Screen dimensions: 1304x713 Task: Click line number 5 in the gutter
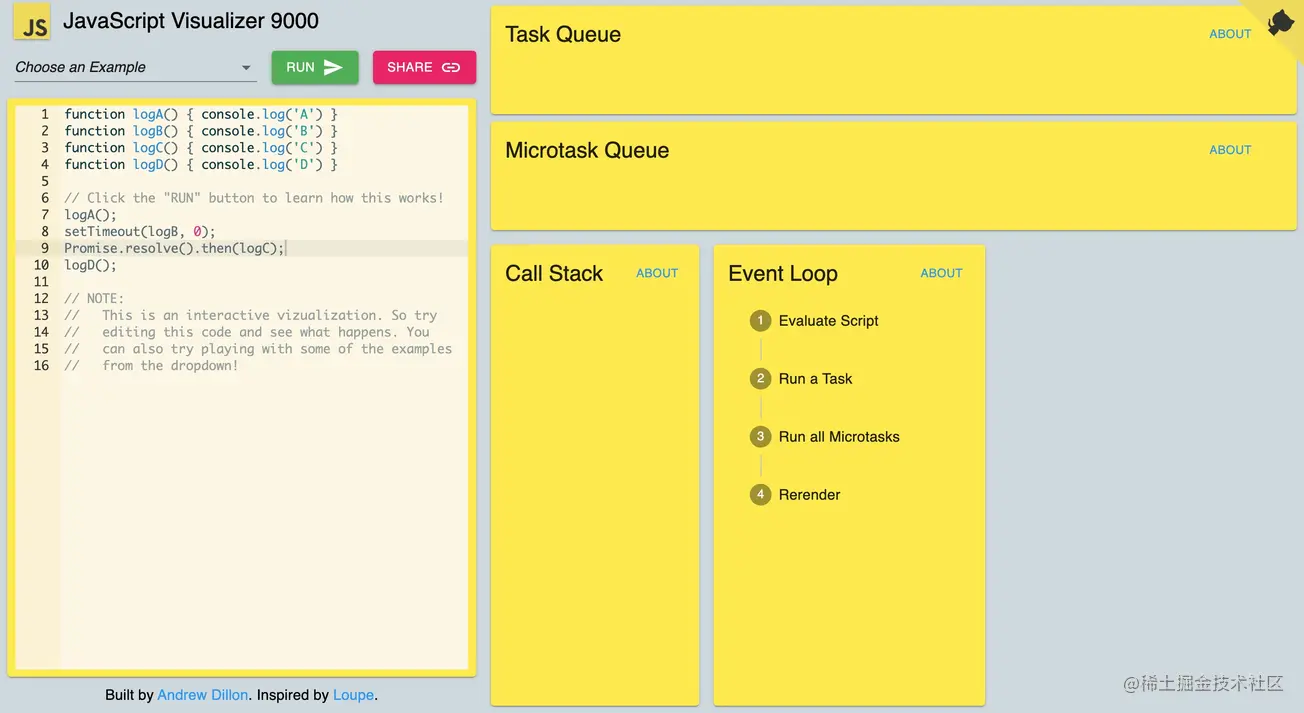tap(45, 181)
